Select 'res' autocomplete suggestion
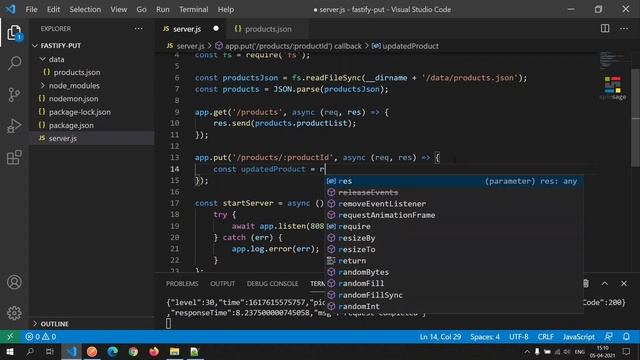 pos(454,181)
